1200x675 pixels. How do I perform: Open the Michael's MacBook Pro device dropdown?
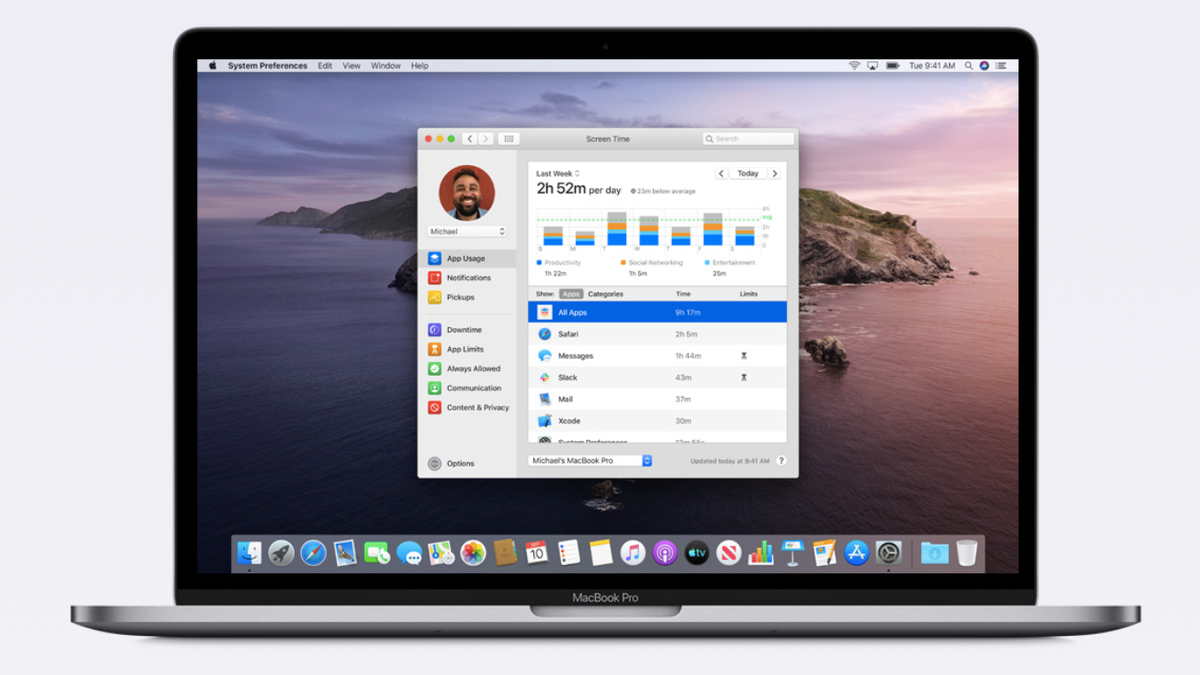click(587, 460)
